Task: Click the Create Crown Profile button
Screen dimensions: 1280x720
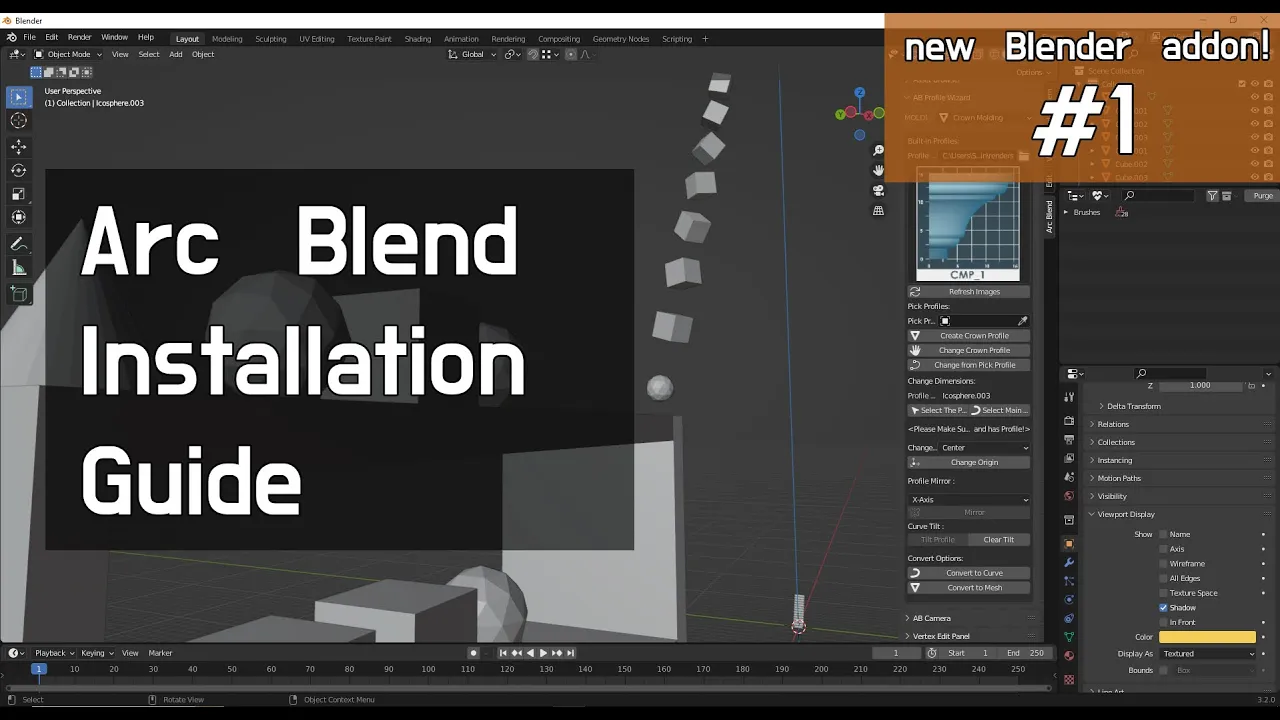Action: [969, 336]
